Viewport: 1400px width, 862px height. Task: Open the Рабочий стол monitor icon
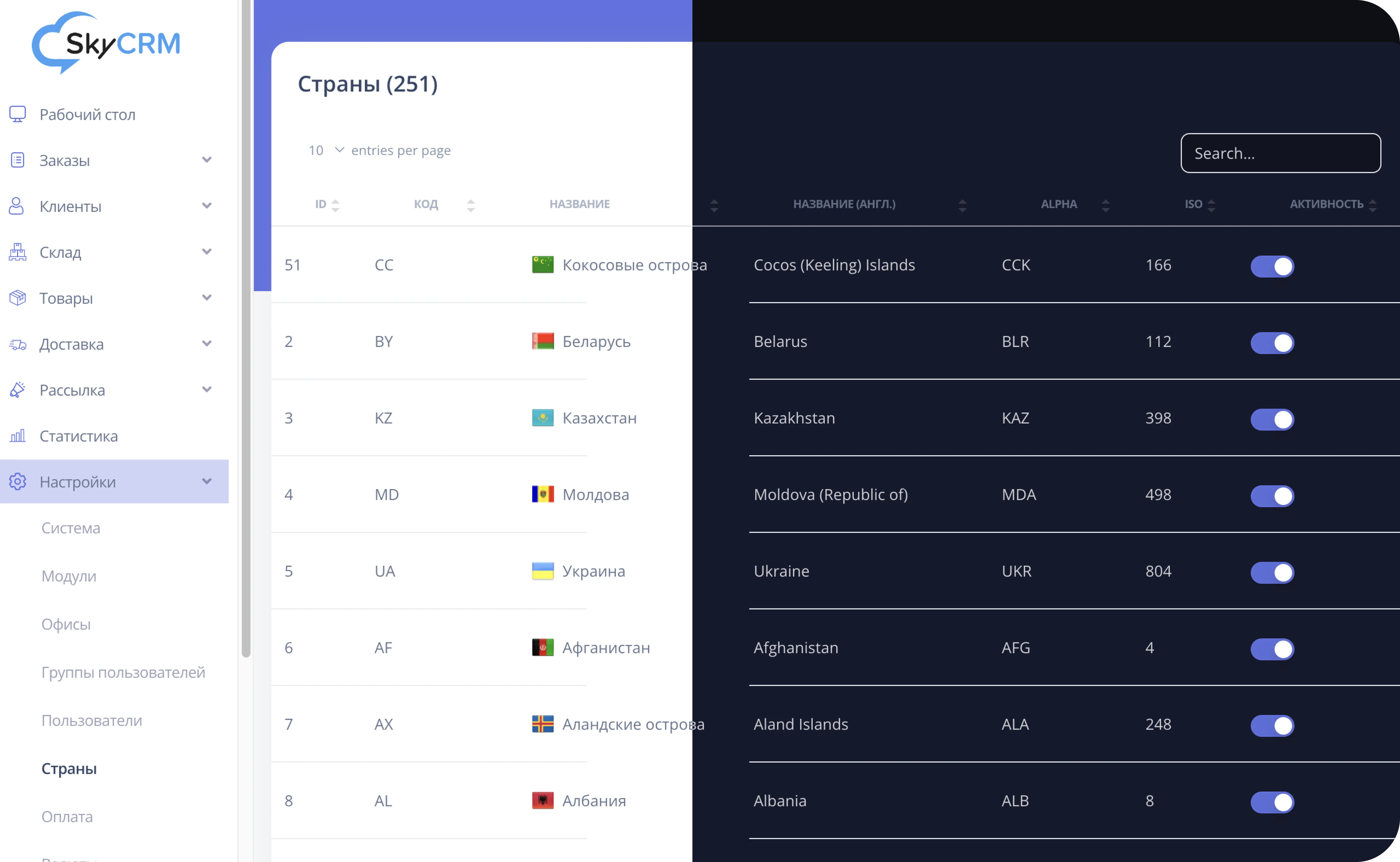pyautogui.click(x=18, y=114)
